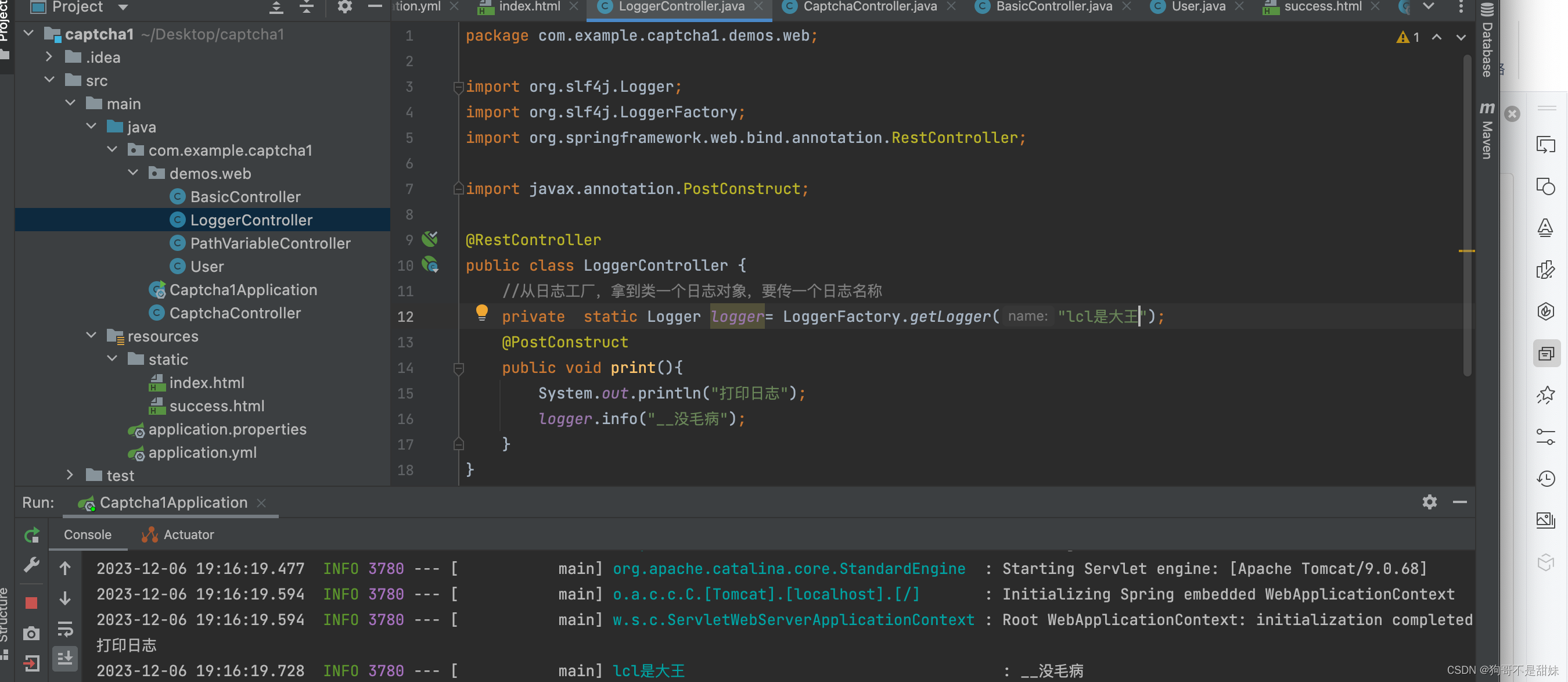
Task: Stop the running Captcha1Application
Action: coord(32,603)
